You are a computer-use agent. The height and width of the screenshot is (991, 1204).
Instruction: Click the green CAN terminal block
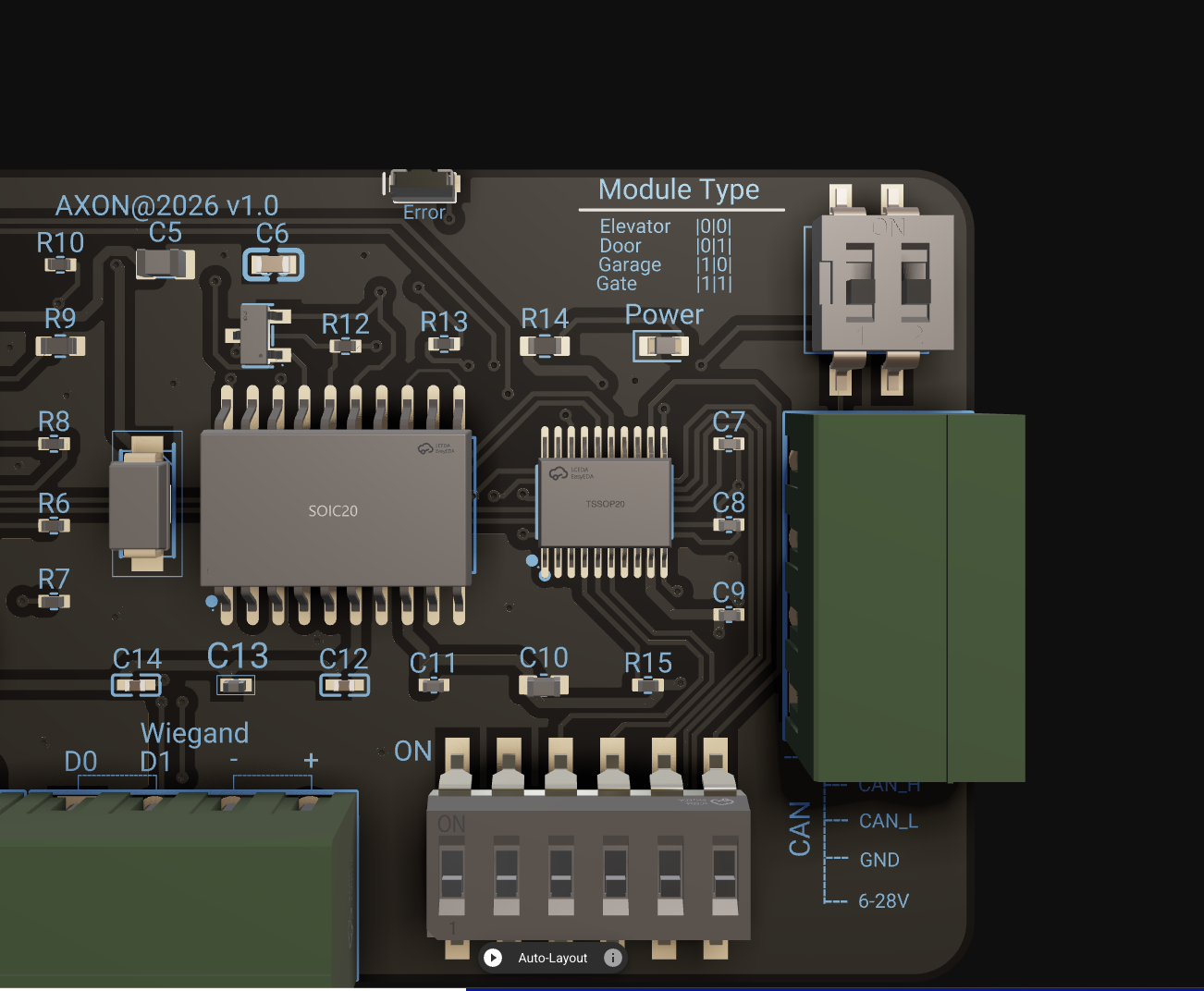(x=906, y=596)
